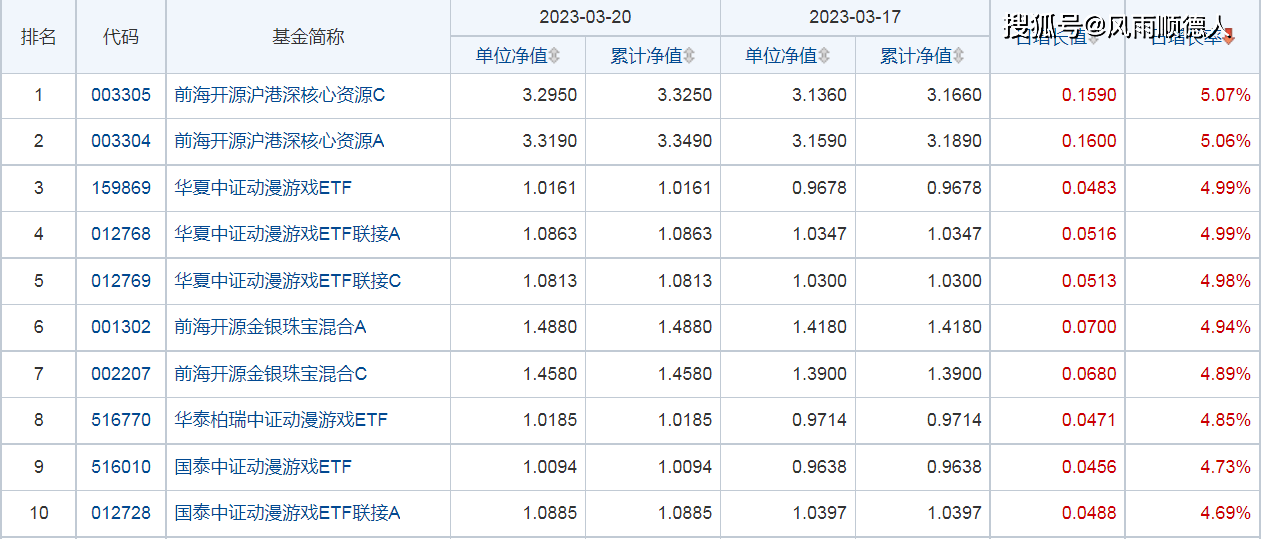Open 前海开源沪港深核心资源A fund link

pos(279,141)
